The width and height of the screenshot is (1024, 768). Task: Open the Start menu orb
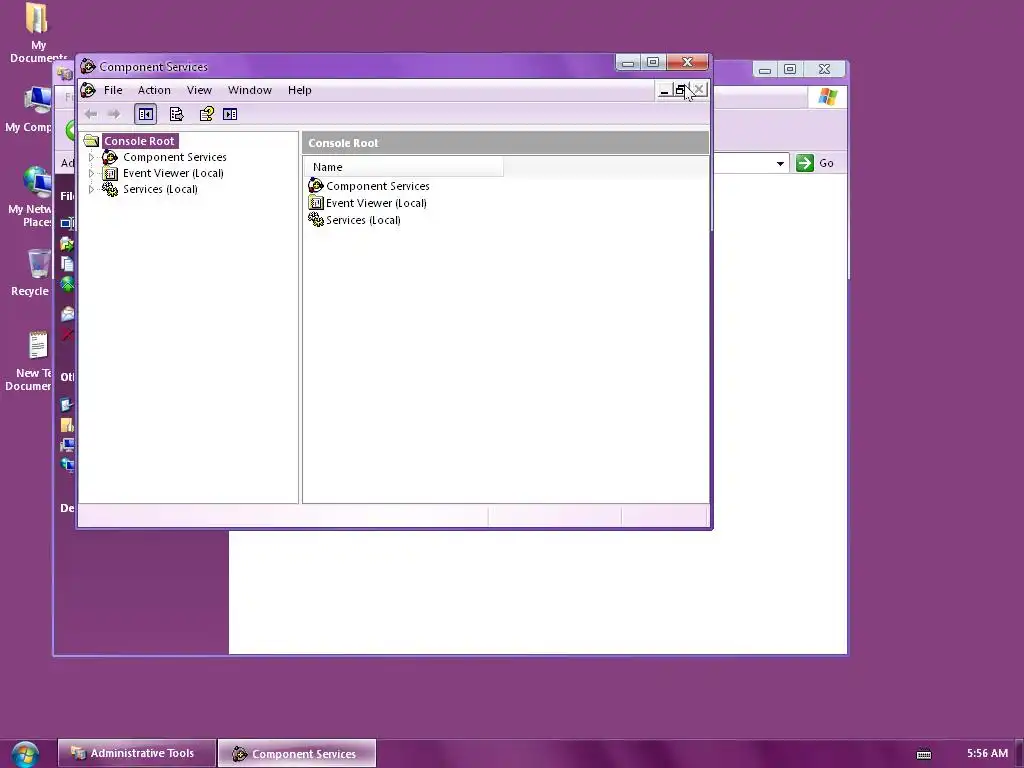pos(25,754)
